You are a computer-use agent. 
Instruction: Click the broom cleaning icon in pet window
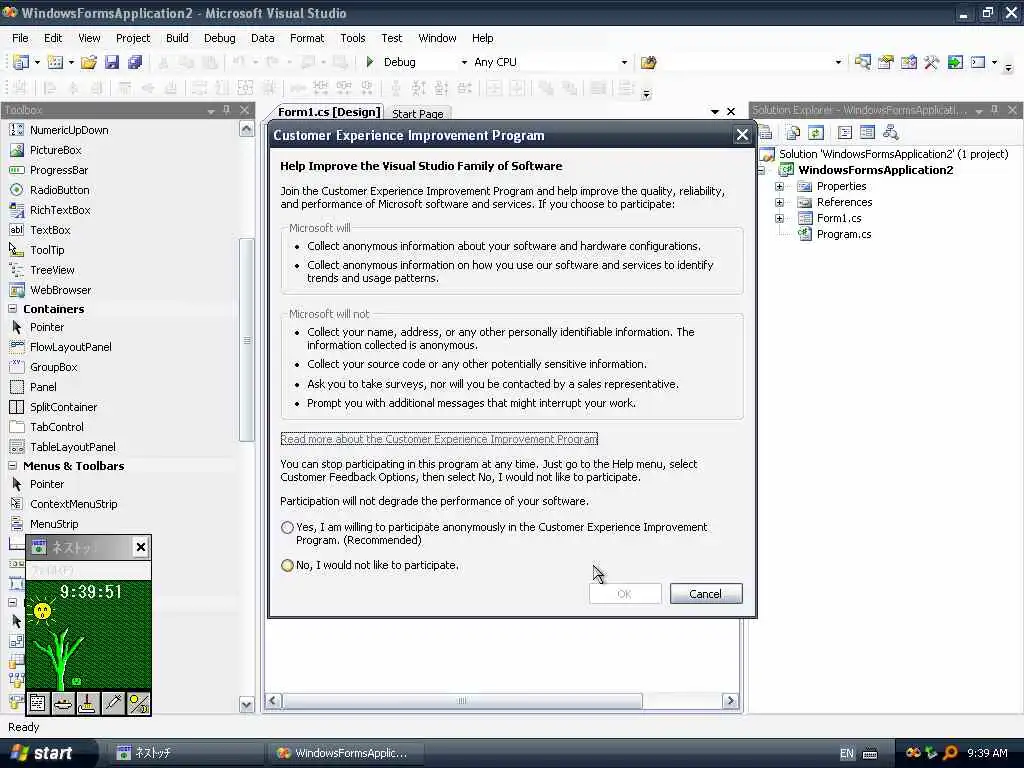point(88,703)
